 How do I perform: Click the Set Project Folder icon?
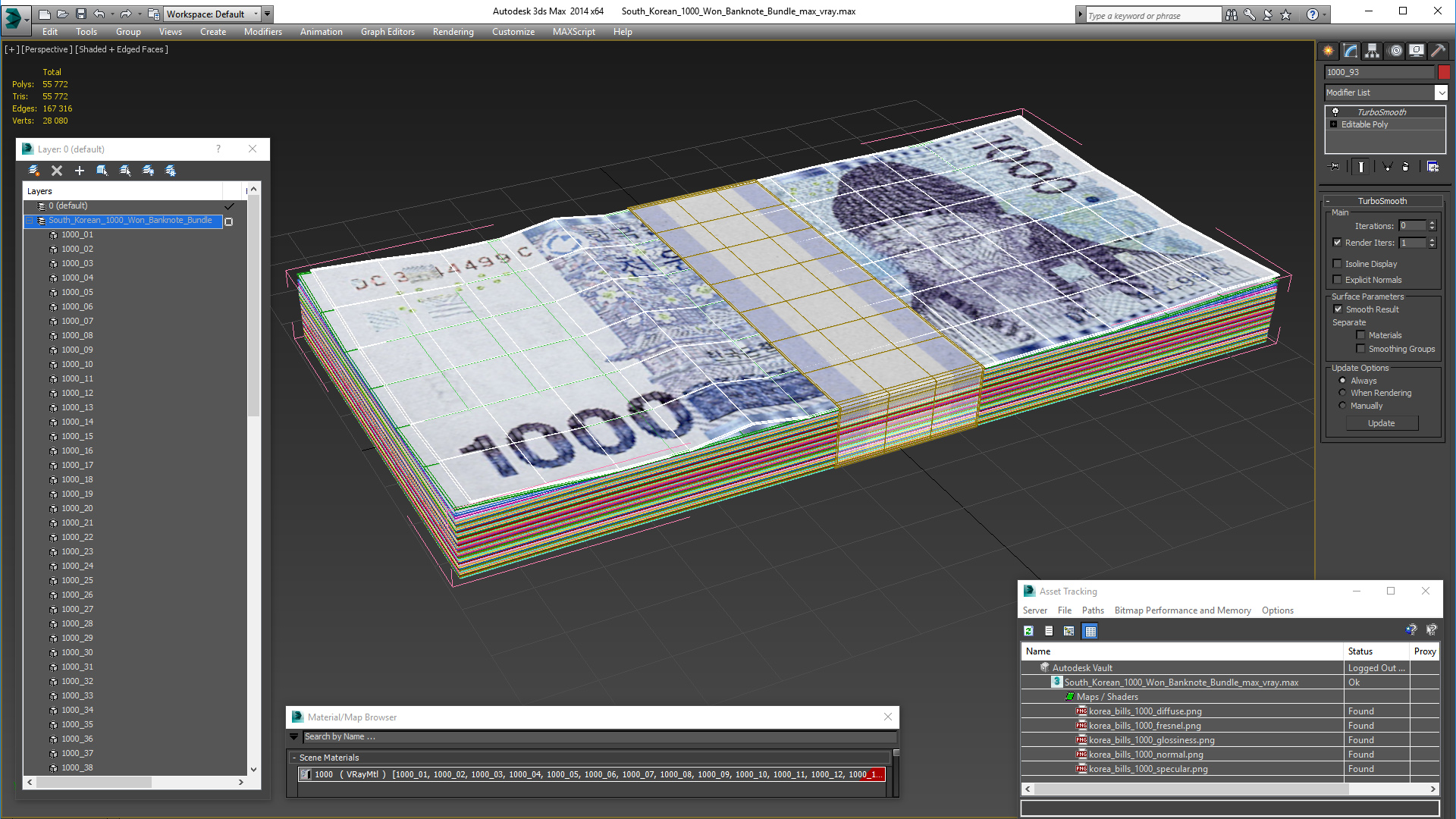tap(154, 14)
